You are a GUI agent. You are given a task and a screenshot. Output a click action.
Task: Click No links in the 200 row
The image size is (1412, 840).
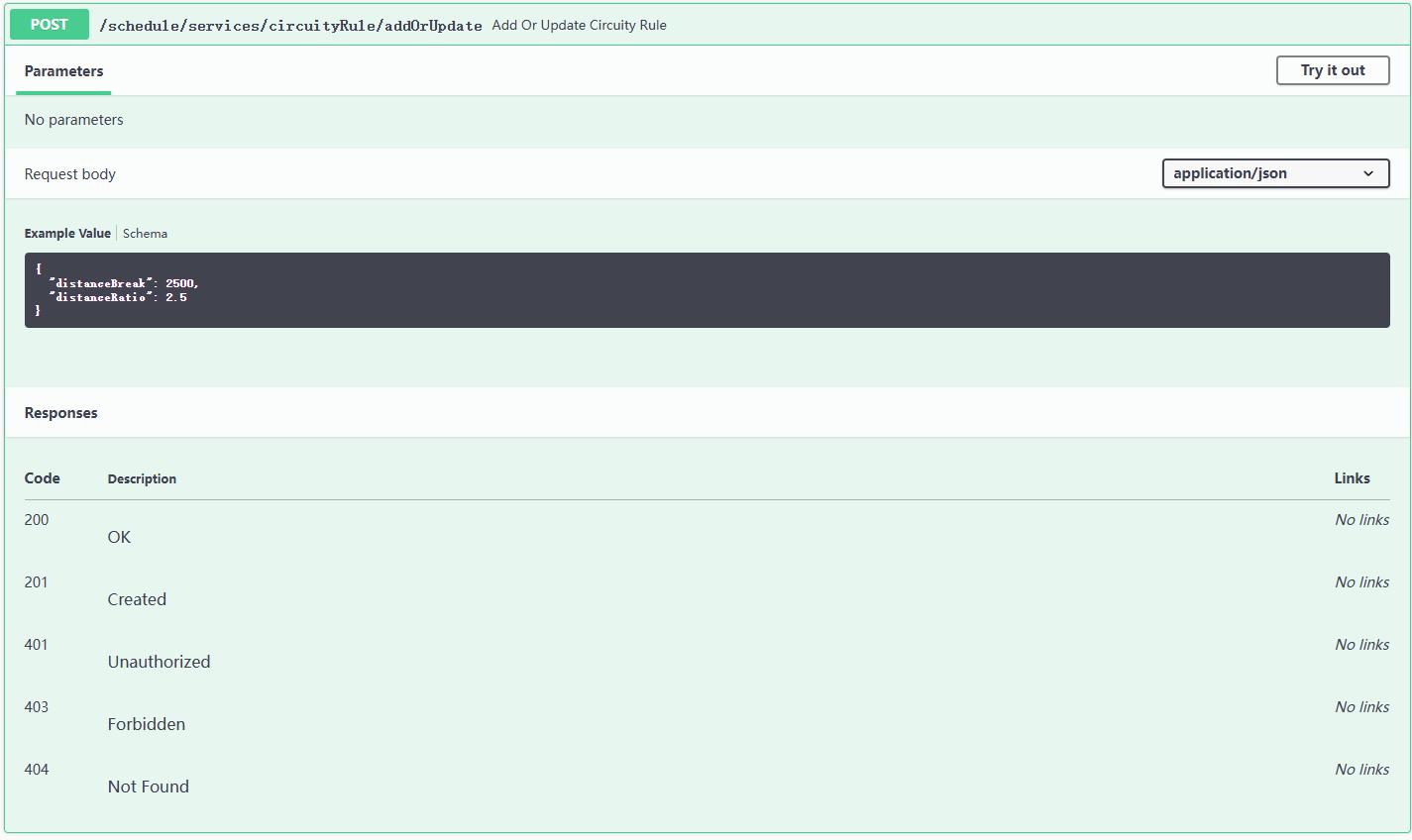1360,520
